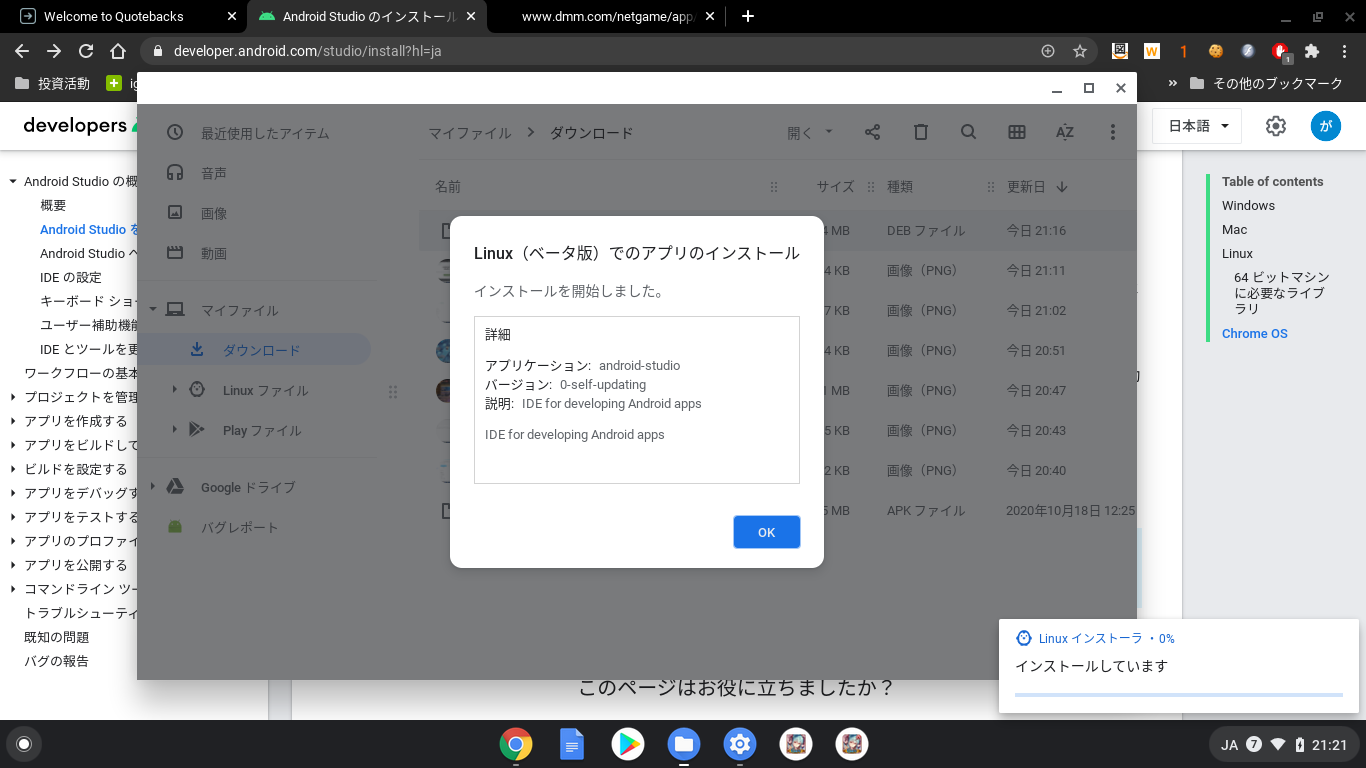Image resolution: width=1366 pixels, height=768 pixels.
Task: Open 64 ビットマシンに必要なライブラリ link
Action: point(1282,293)
